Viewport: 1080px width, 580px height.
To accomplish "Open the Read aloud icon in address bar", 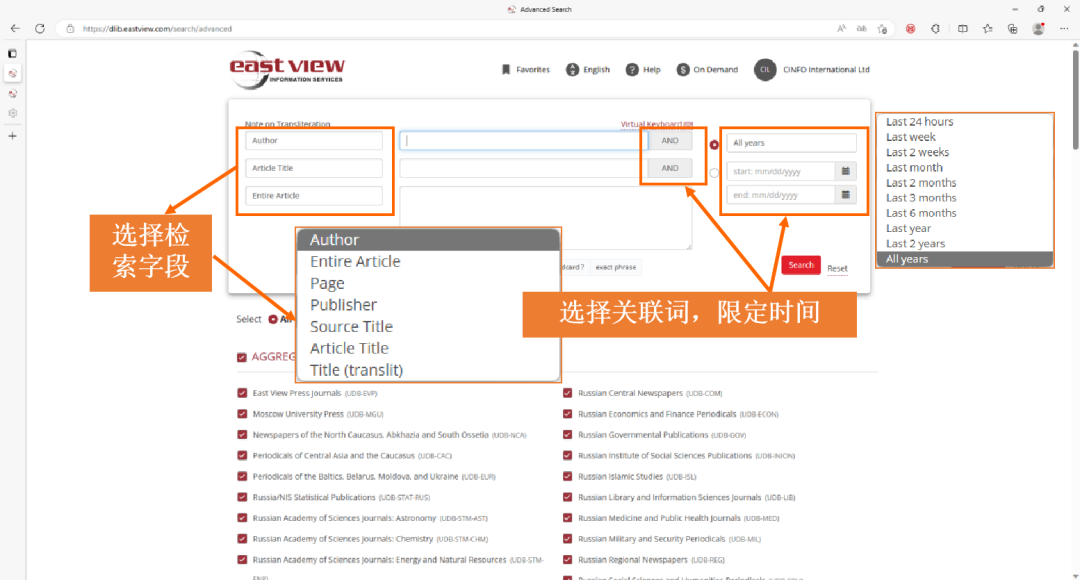I will [841, 29].
